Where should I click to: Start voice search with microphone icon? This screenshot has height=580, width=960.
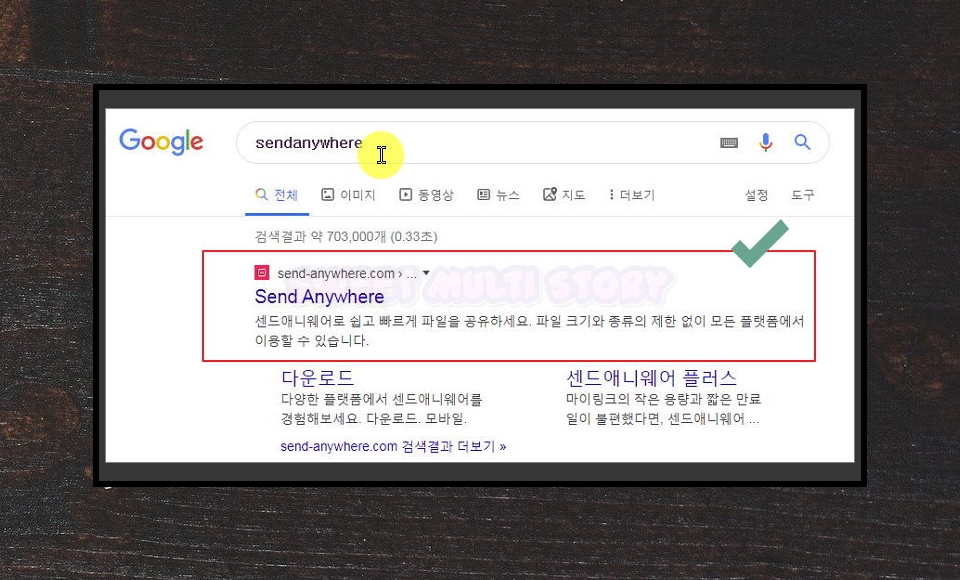tap(765, 142)
